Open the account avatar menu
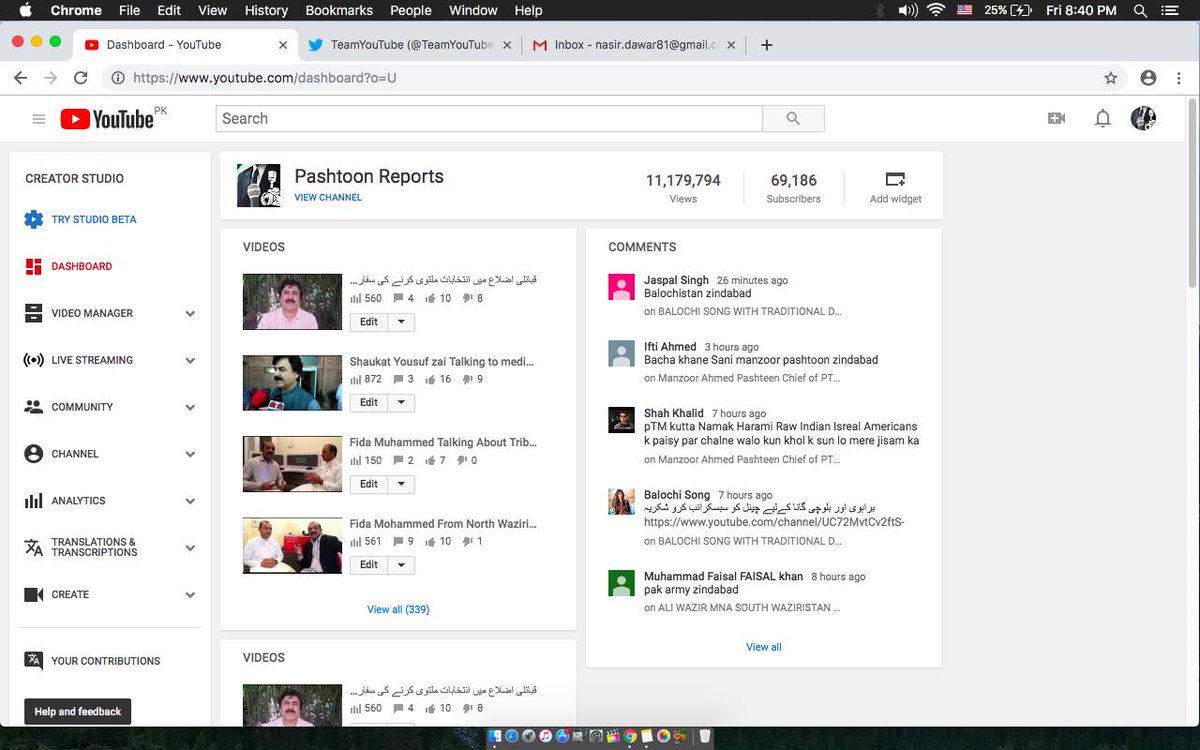The image size is (1200, 750). (1143, 119)
